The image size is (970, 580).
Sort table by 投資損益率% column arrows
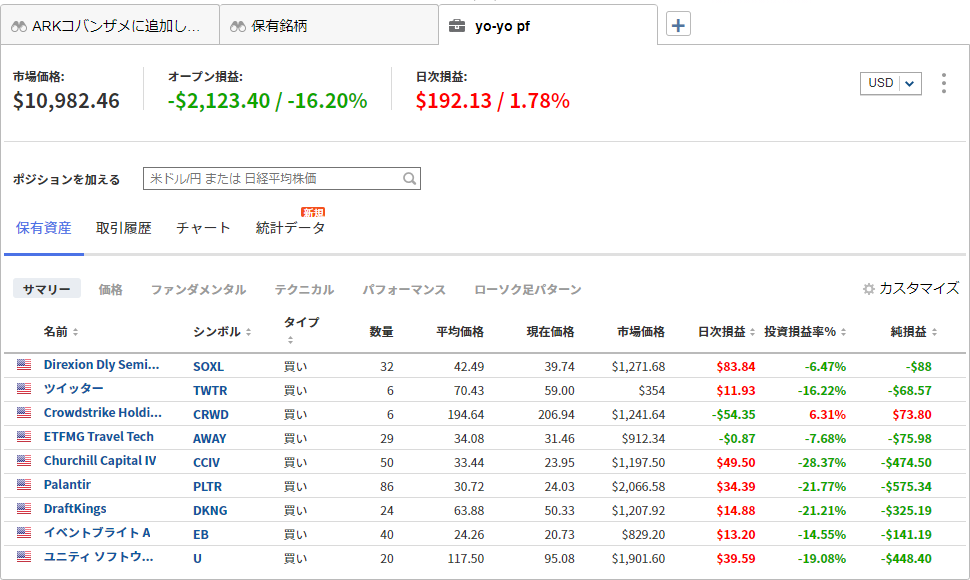point(843,332)
